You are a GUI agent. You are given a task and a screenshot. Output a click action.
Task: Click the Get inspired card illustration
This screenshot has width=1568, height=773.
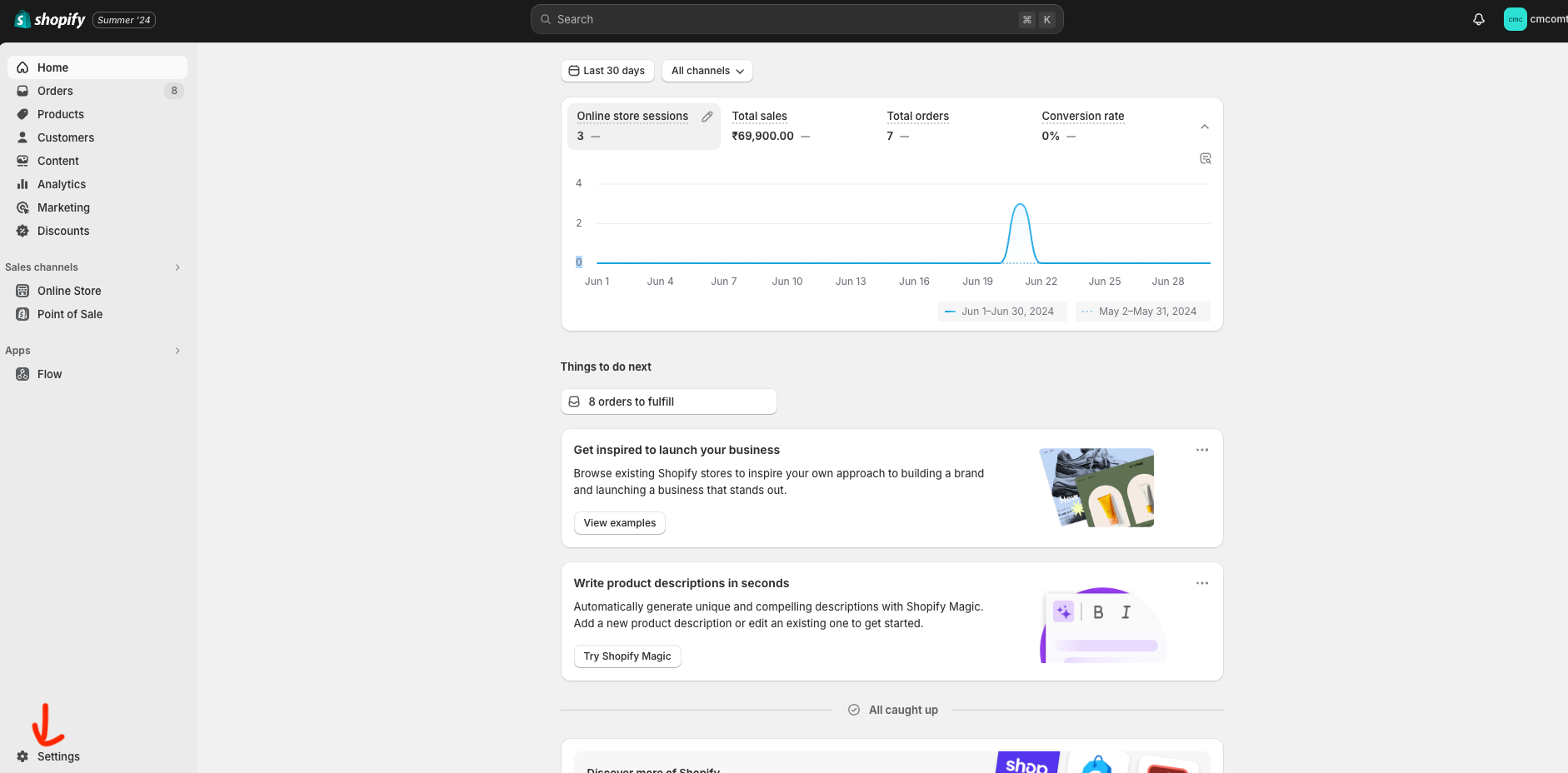coord(1097,488)
